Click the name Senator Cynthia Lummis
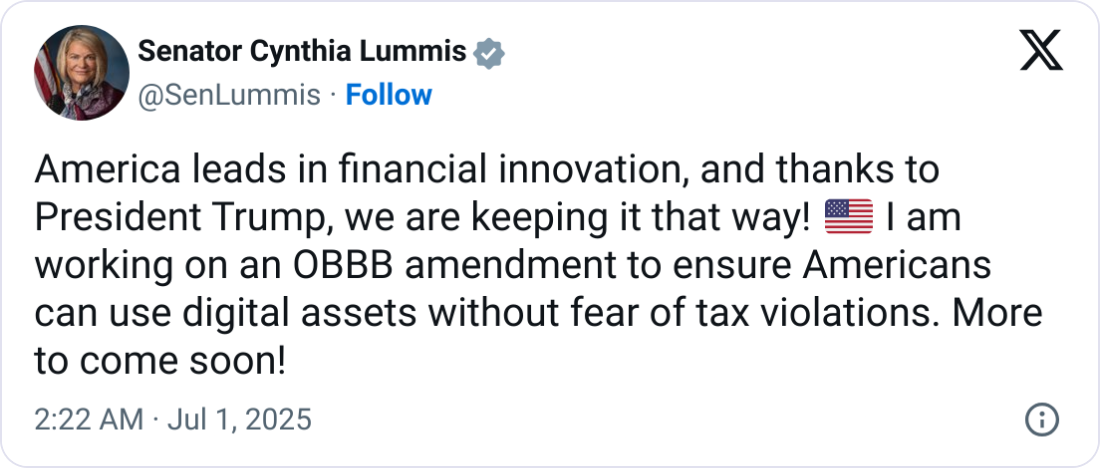Image resolution: width=1100 pixels, height=468 pixels. [301, 52]
